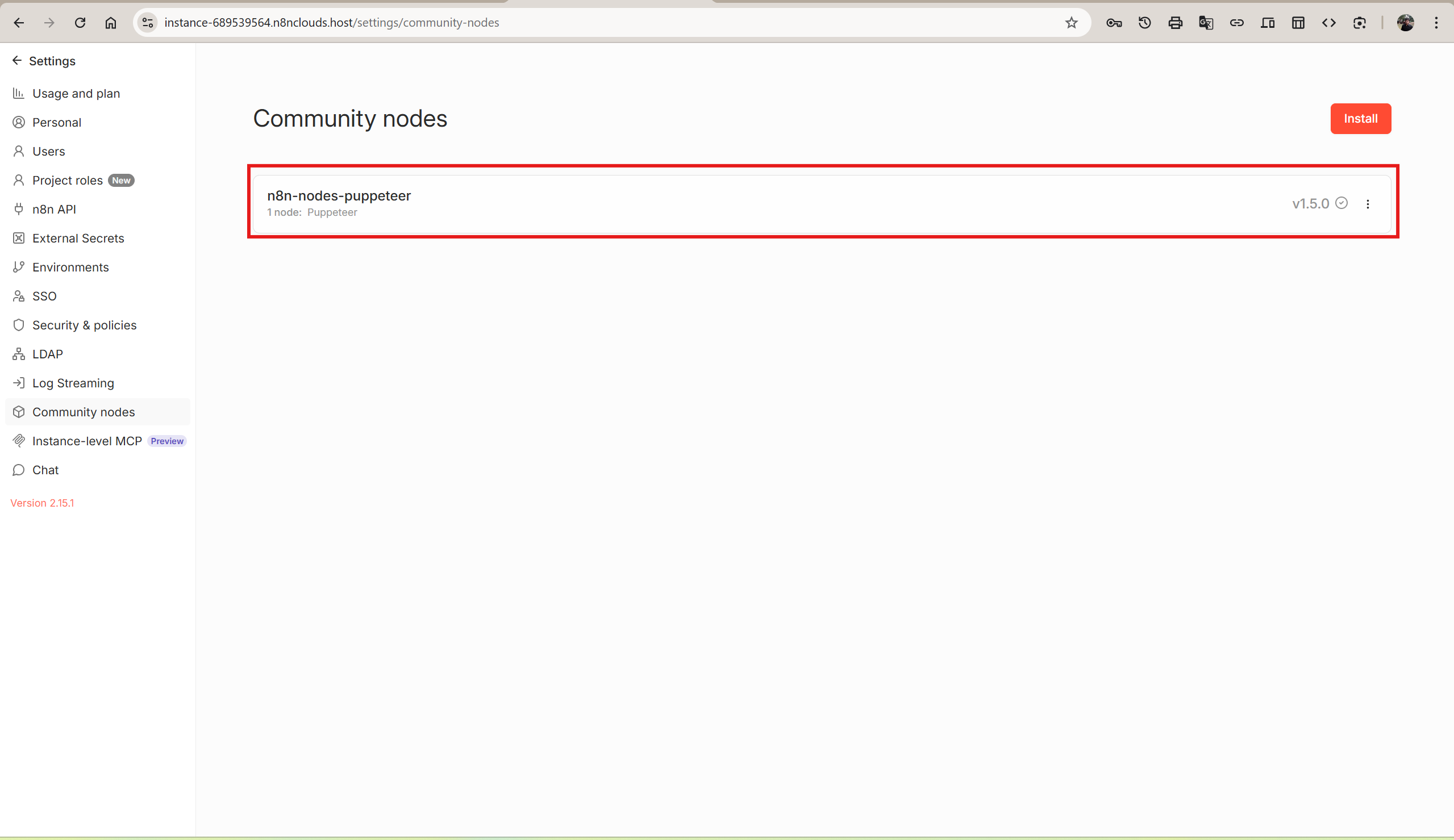The width and height of the screenshot is (1454, 840).
Task: Open External Secrets settings
Action: tap(98, 239)
